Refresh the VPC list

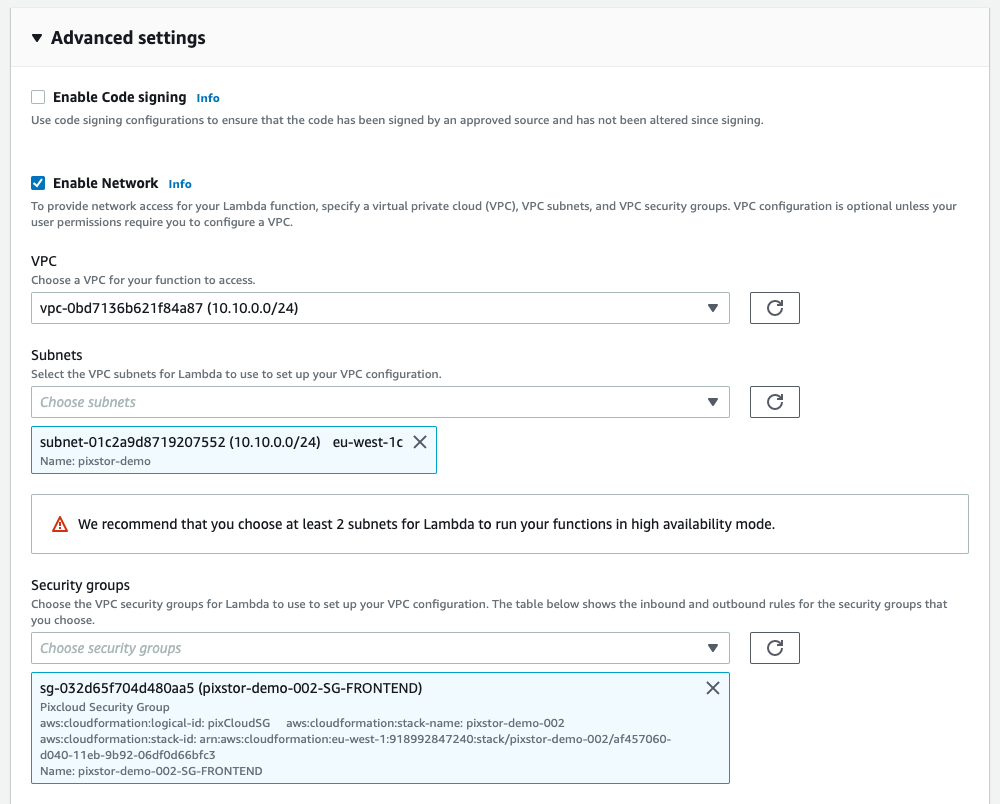[775, 308]
